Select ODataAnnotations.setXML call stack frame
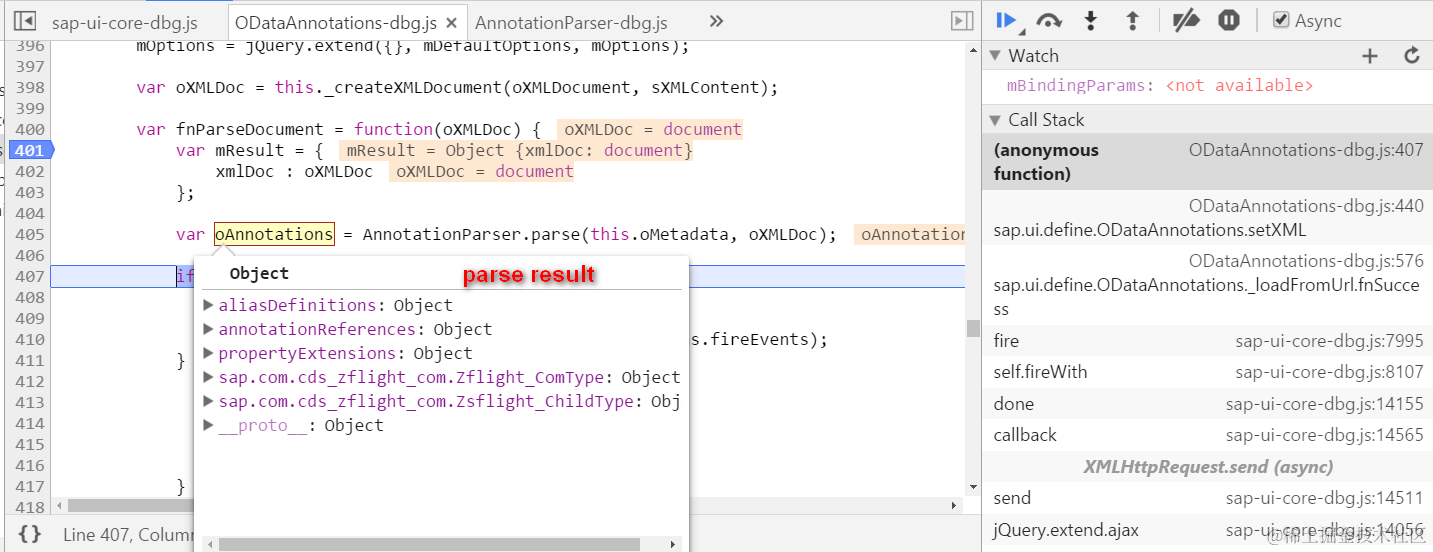The height and width of the screenshot is (552, 1433). [x=1207, y=218]
